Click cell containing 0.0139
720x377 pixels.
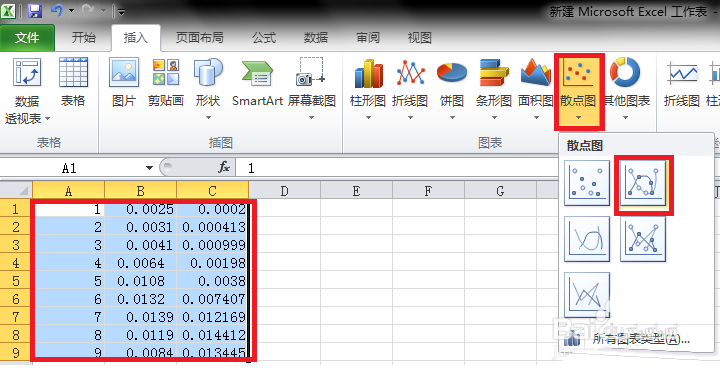click(141, 316)
